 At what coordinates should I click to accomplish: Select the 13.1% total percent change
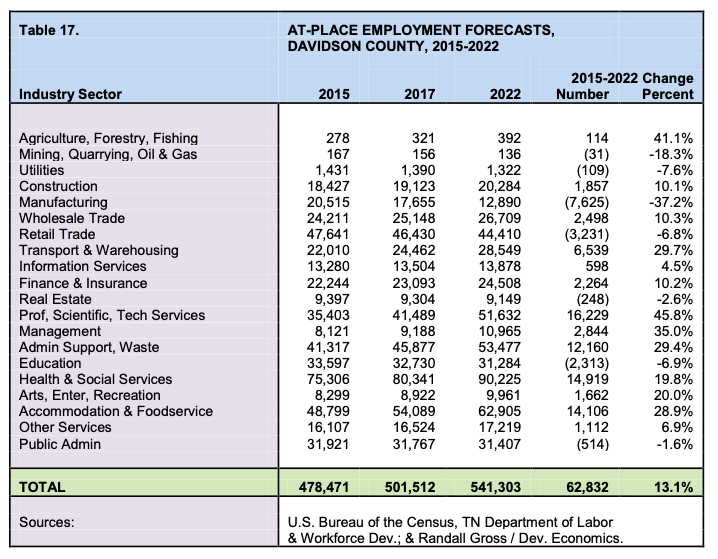tap(671, 487)
